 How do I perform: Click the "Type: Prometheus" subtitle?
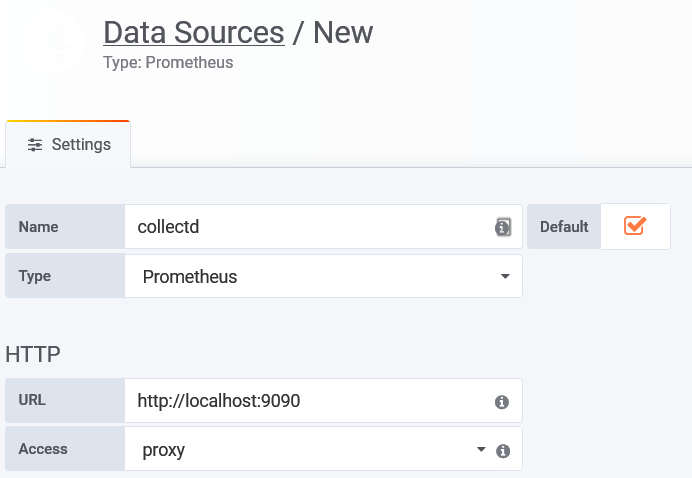168,62
